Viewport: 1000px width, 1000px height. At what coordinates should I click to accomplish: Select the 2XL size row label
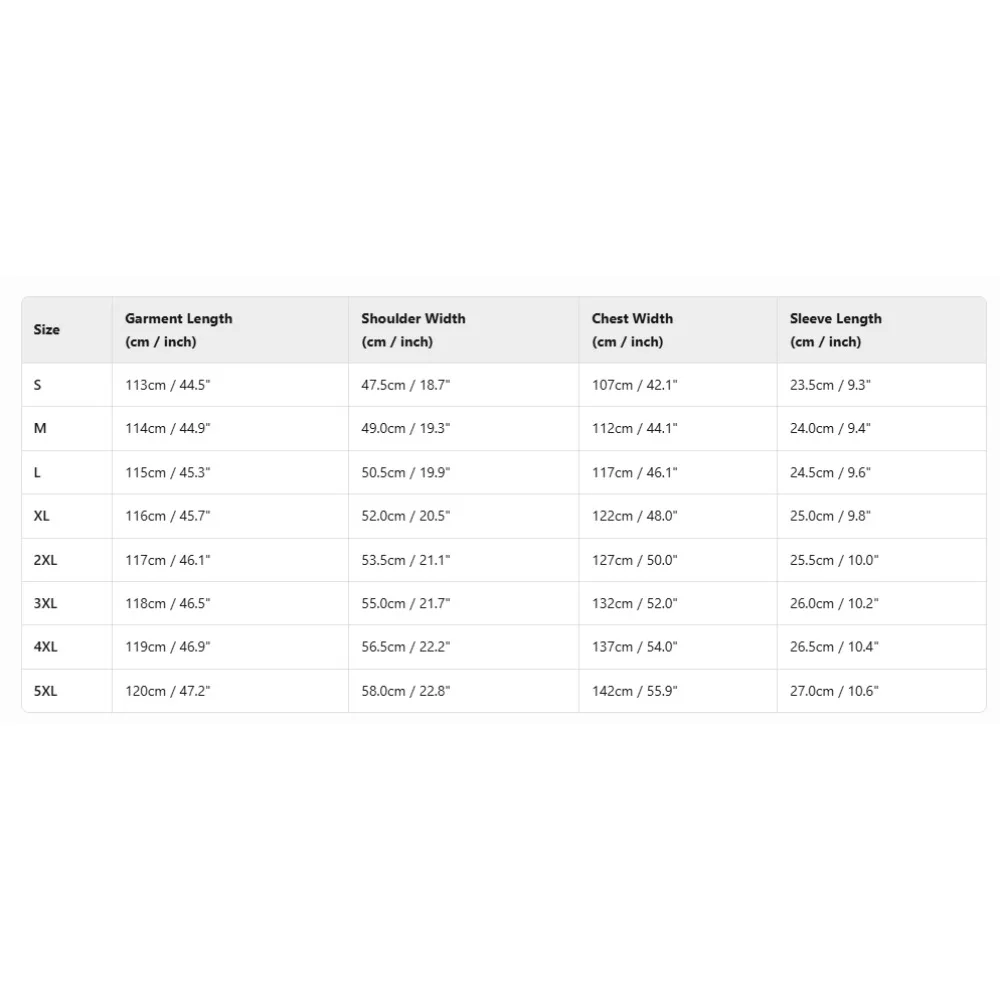pos(46,560)
